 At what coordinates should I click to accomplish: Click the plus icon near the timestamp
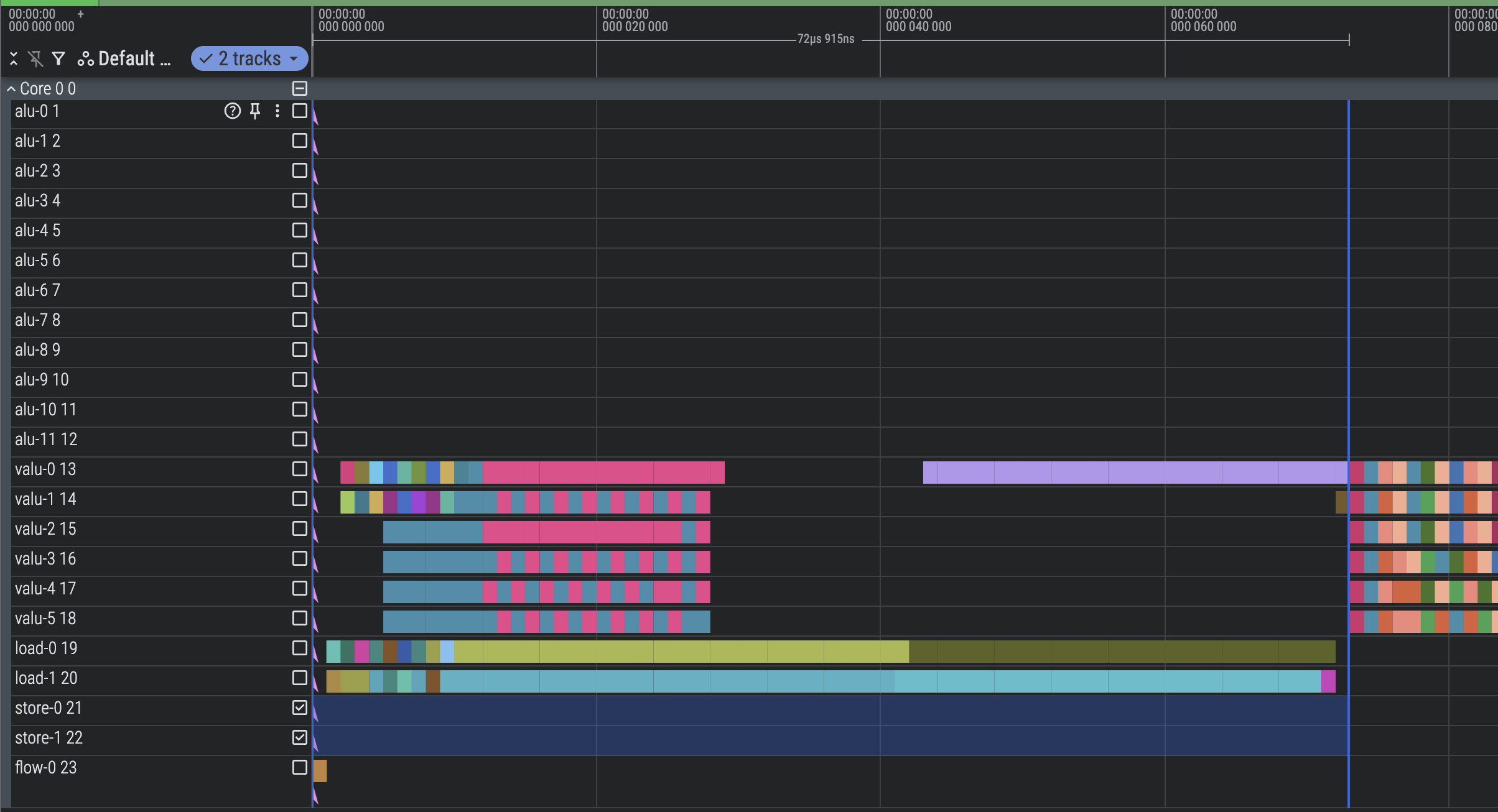pos(80,14)
